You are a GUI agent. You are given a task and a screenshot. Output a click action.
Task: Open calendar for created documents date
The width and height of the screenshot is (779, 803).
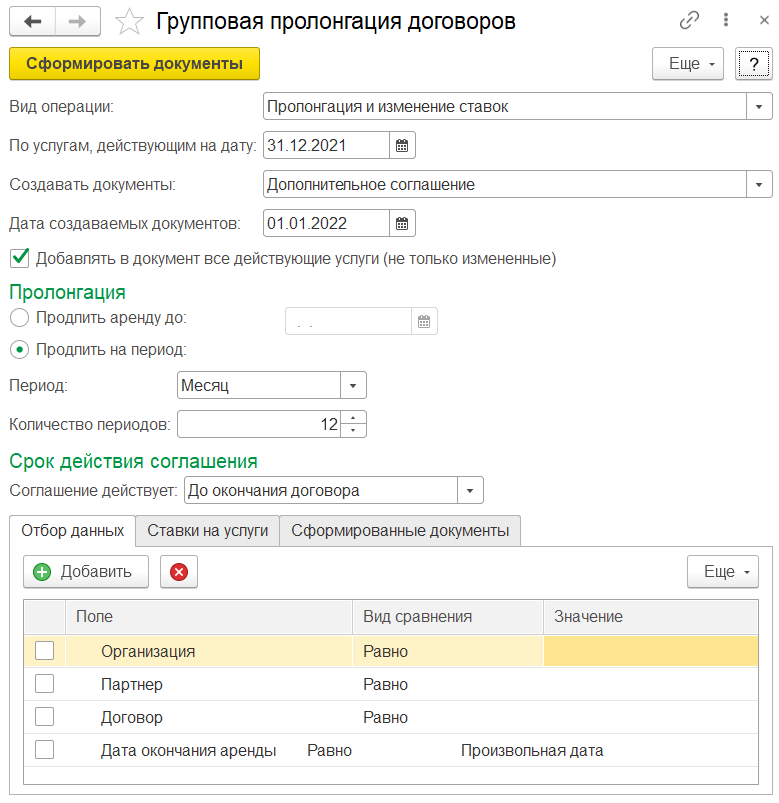click(x=402, y=222)
